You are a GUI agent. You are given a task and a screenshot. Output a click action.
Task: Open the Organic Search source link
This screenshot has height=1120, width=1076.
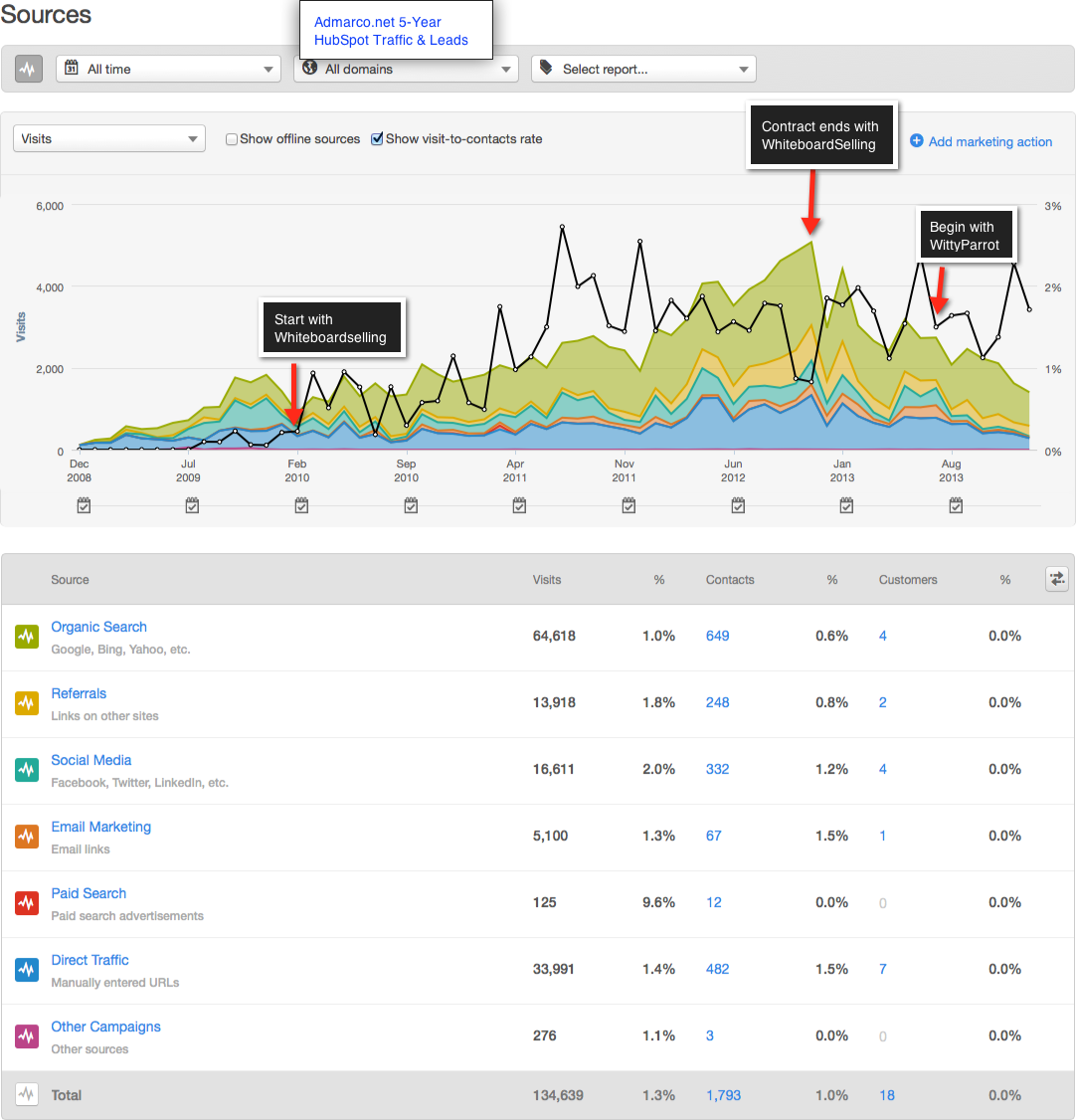coord(98,628)
